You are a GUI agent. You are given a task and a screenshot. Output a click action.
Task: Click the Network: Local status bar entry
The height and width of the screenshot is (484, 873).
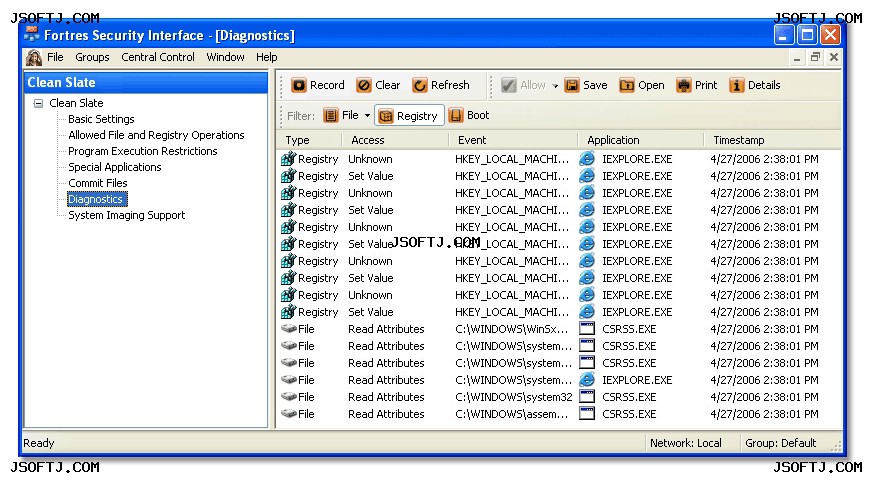point(685,443)
